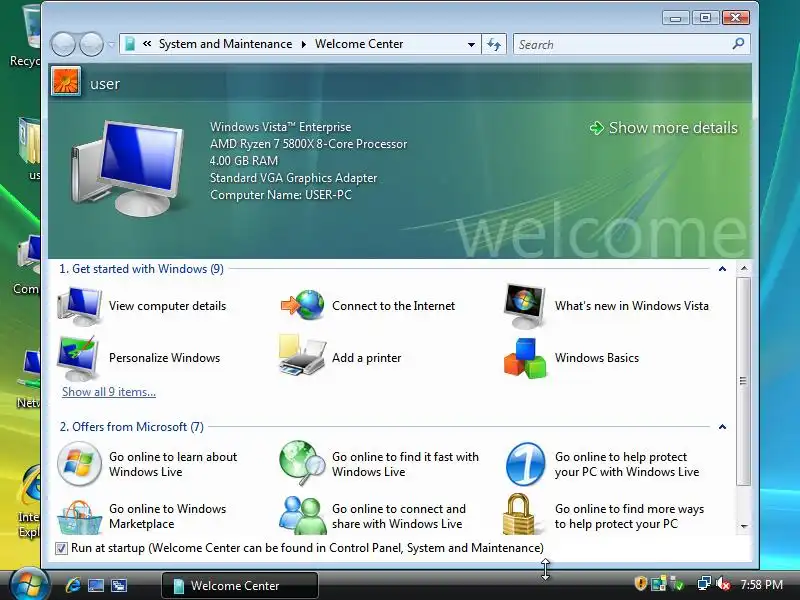Click the View computer details label
The width and height of the screenshot is (800, 600).
(x=167, y=306)
